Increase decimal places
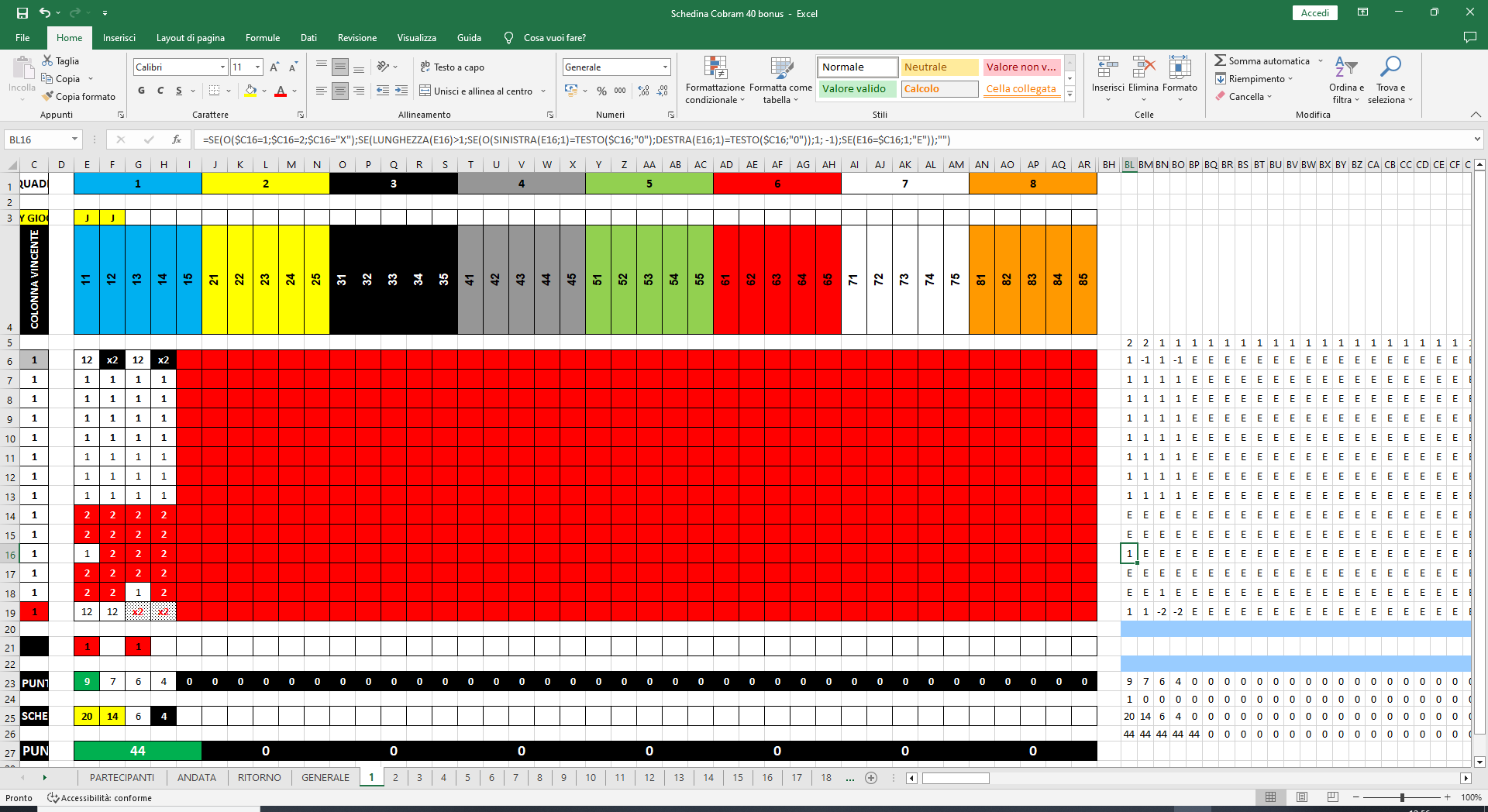Screen dimensions: 1488x812 point(643,91)
